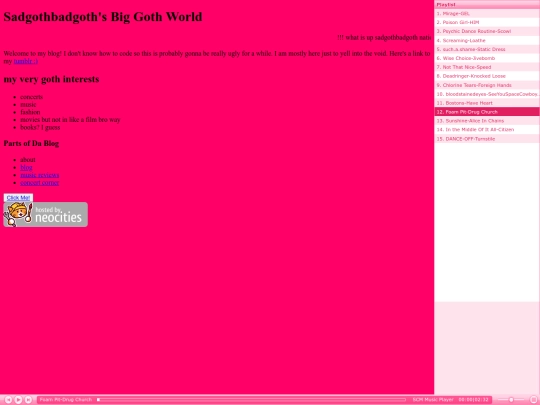Play '7. Not That Nice-Speed' from the playlist

tap(487, 67)
